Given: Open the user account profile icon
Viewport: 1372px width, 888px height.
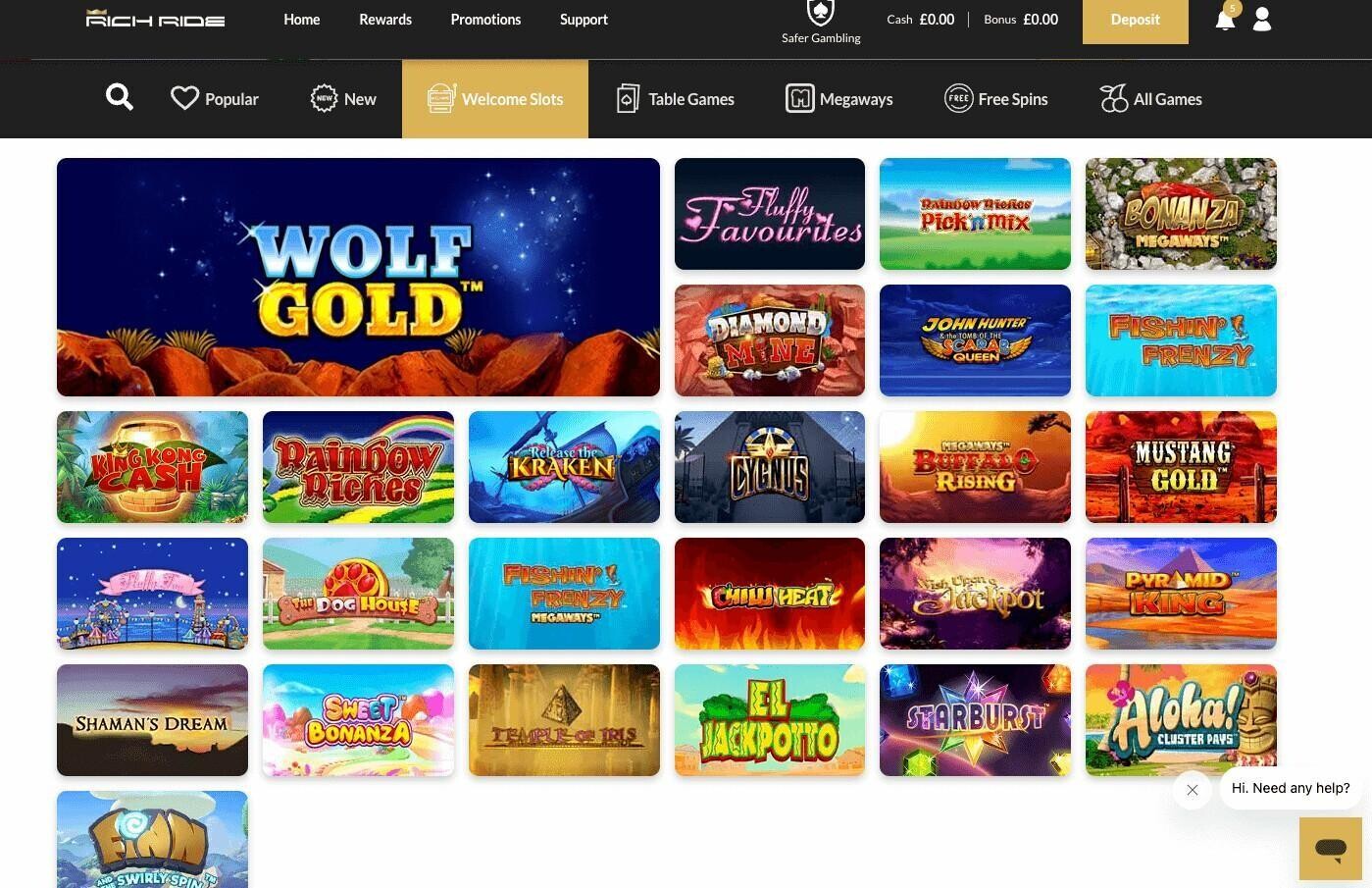Looking at the screenshot, I should click(1262, 20).
